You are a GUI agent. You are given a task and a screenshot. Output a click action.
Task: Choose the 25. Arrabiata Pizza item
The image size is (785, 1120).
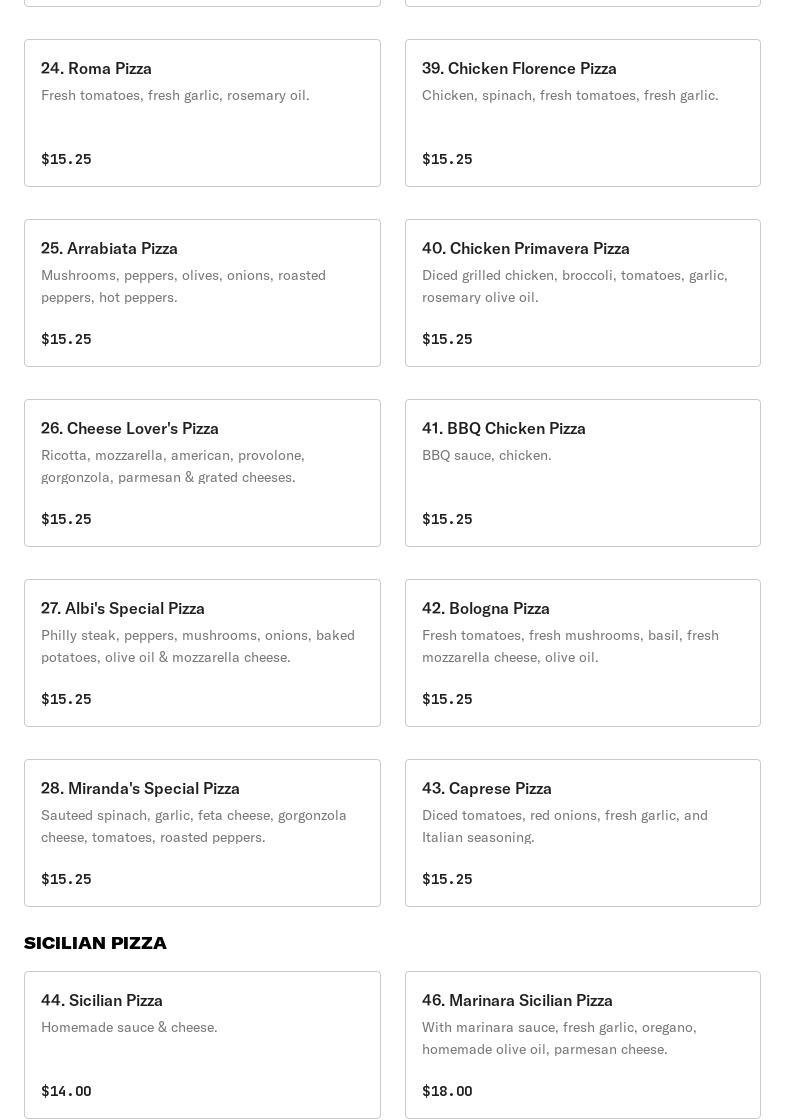(x=202, y=293)
